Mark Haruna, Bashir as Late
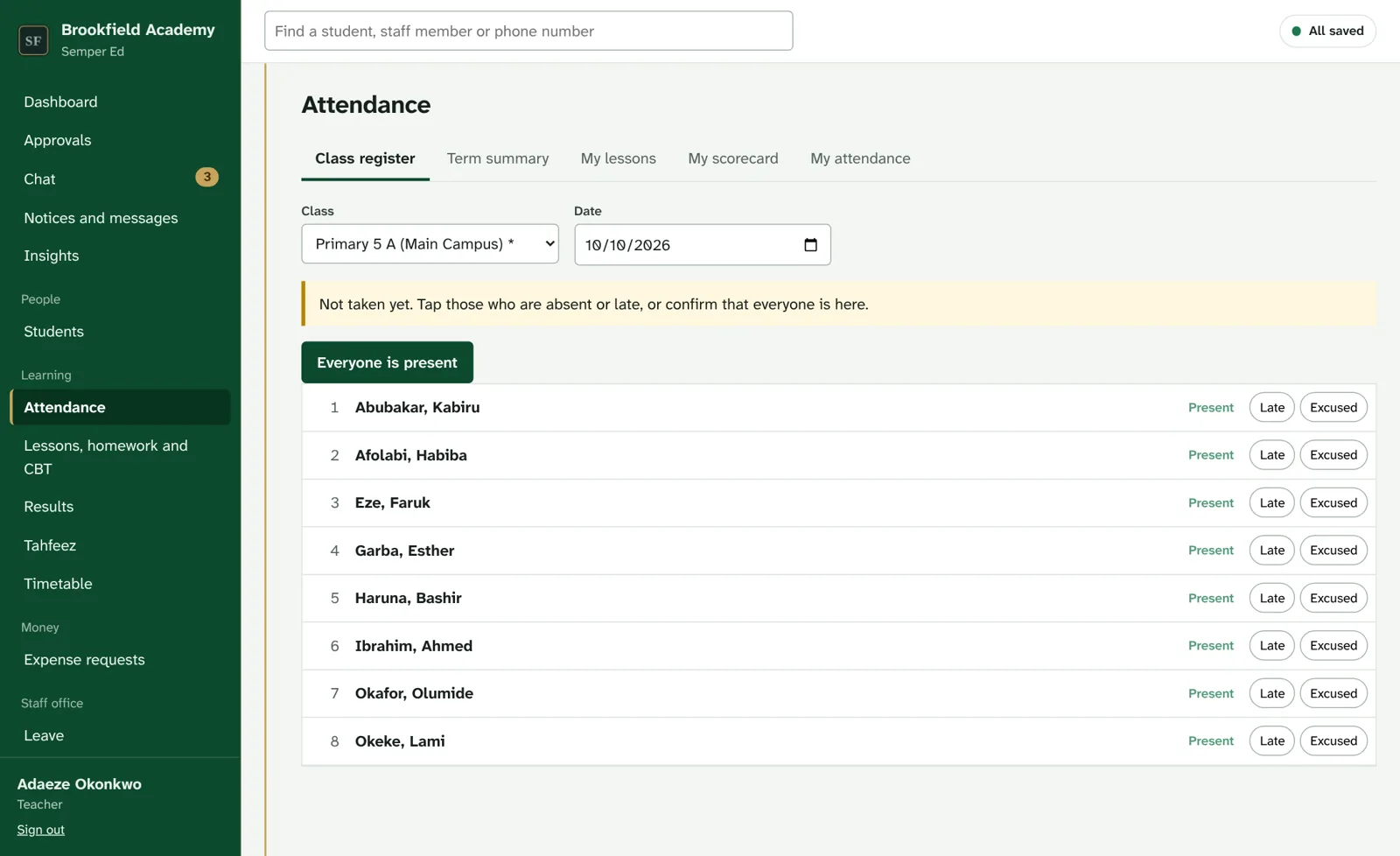The image size is (1400, 856). tap(1271, 599)
